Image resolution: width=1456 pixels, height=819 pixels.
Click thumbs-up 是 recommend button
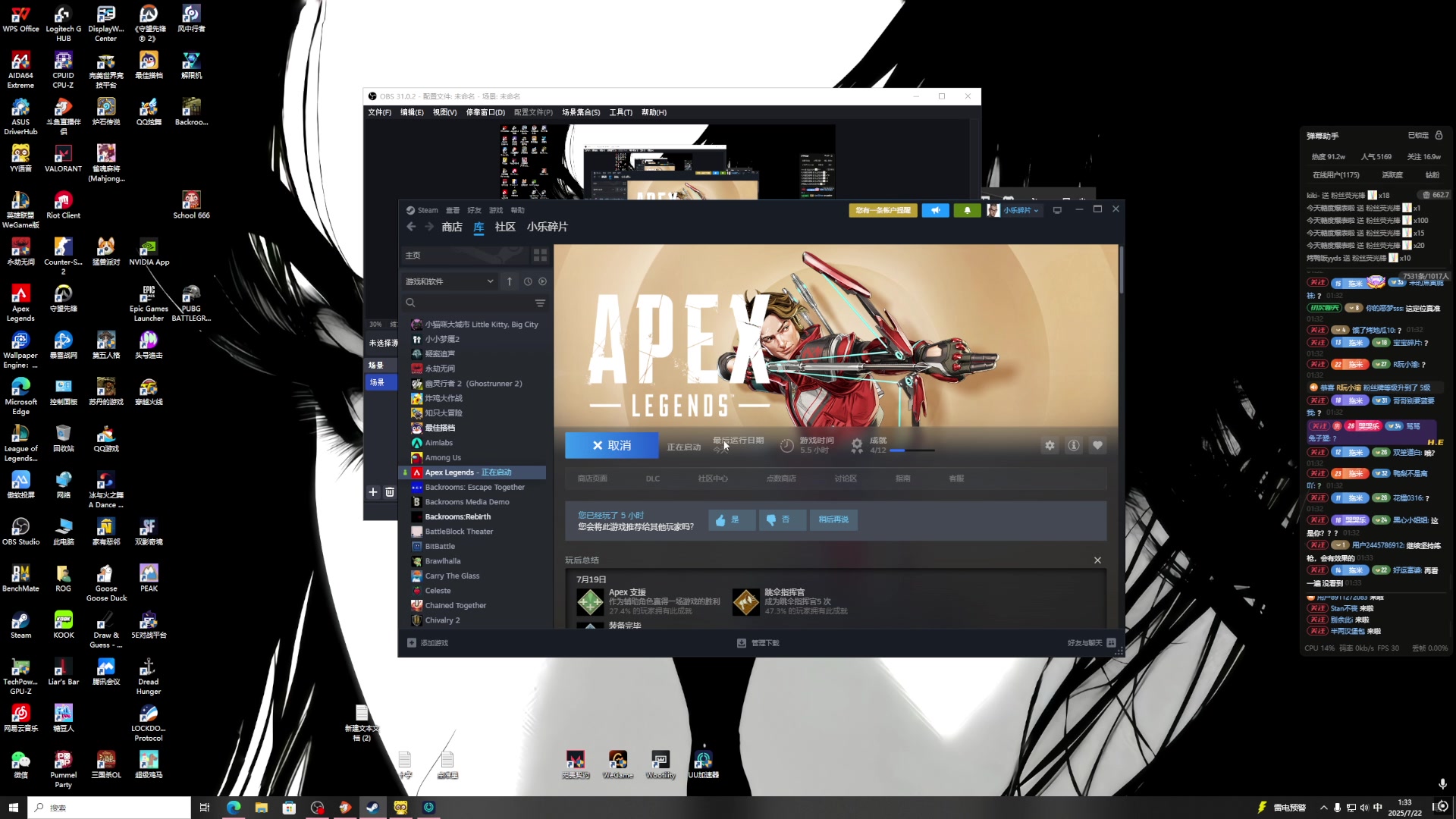(732, 519)
